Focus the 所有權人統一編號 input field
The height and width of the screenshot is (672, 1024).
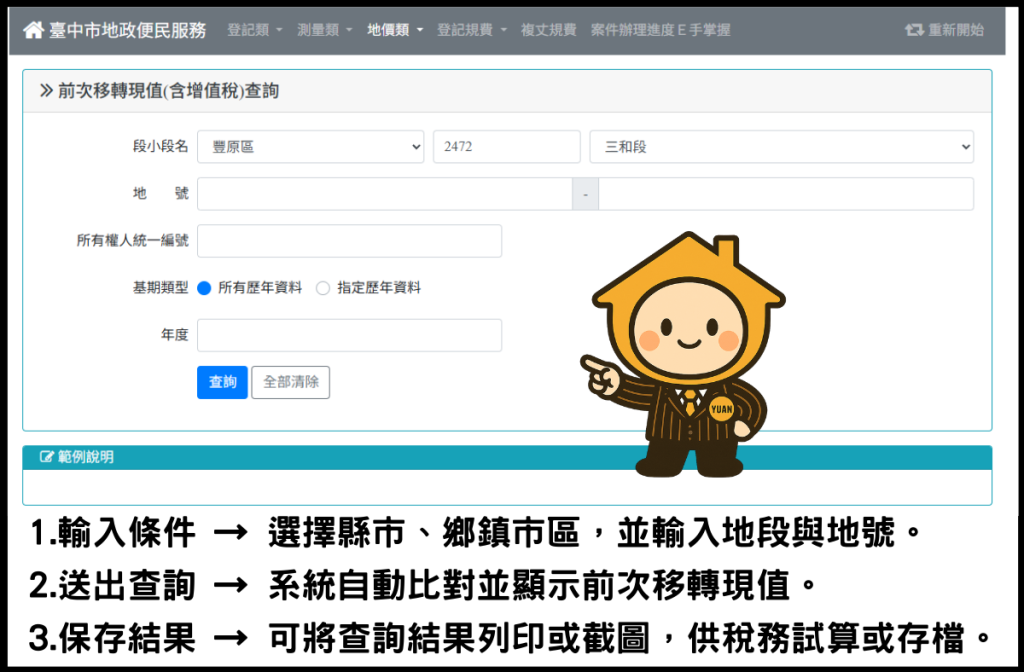tap(349, 241)
